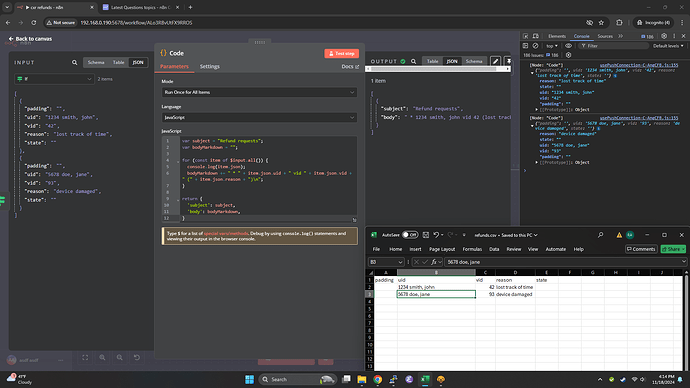The image size is (690, 388).
Task: Click the Share button in Excel
Action: click(673, 249)
